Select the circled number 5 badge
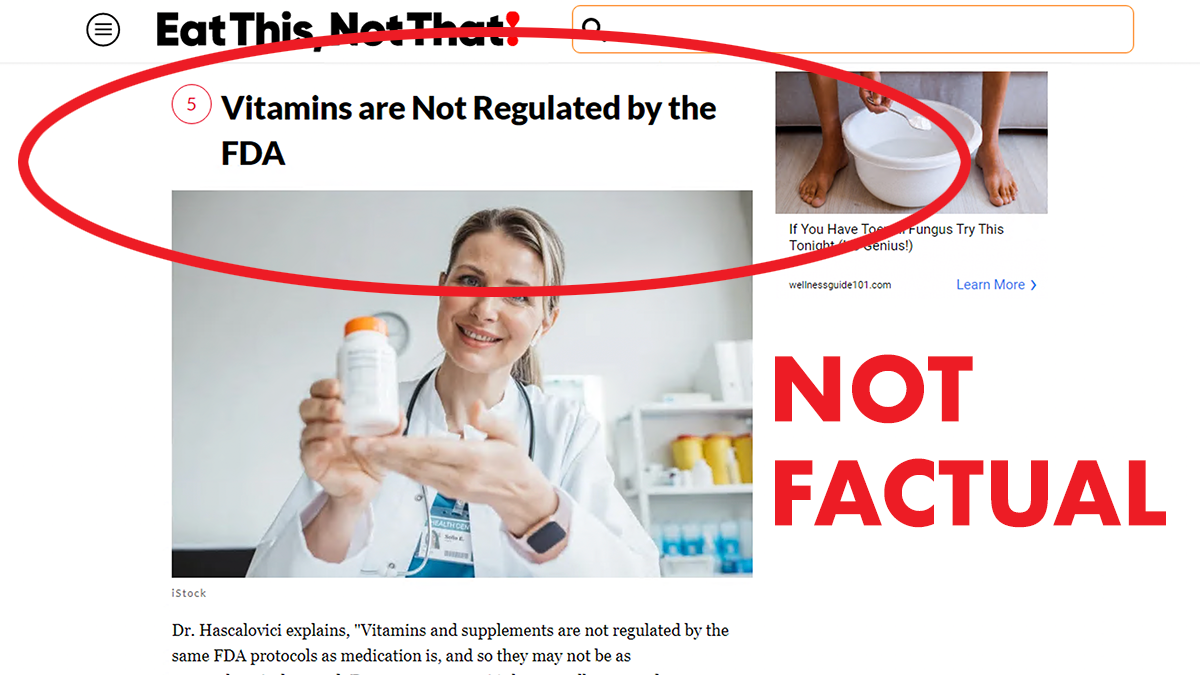 192,104
